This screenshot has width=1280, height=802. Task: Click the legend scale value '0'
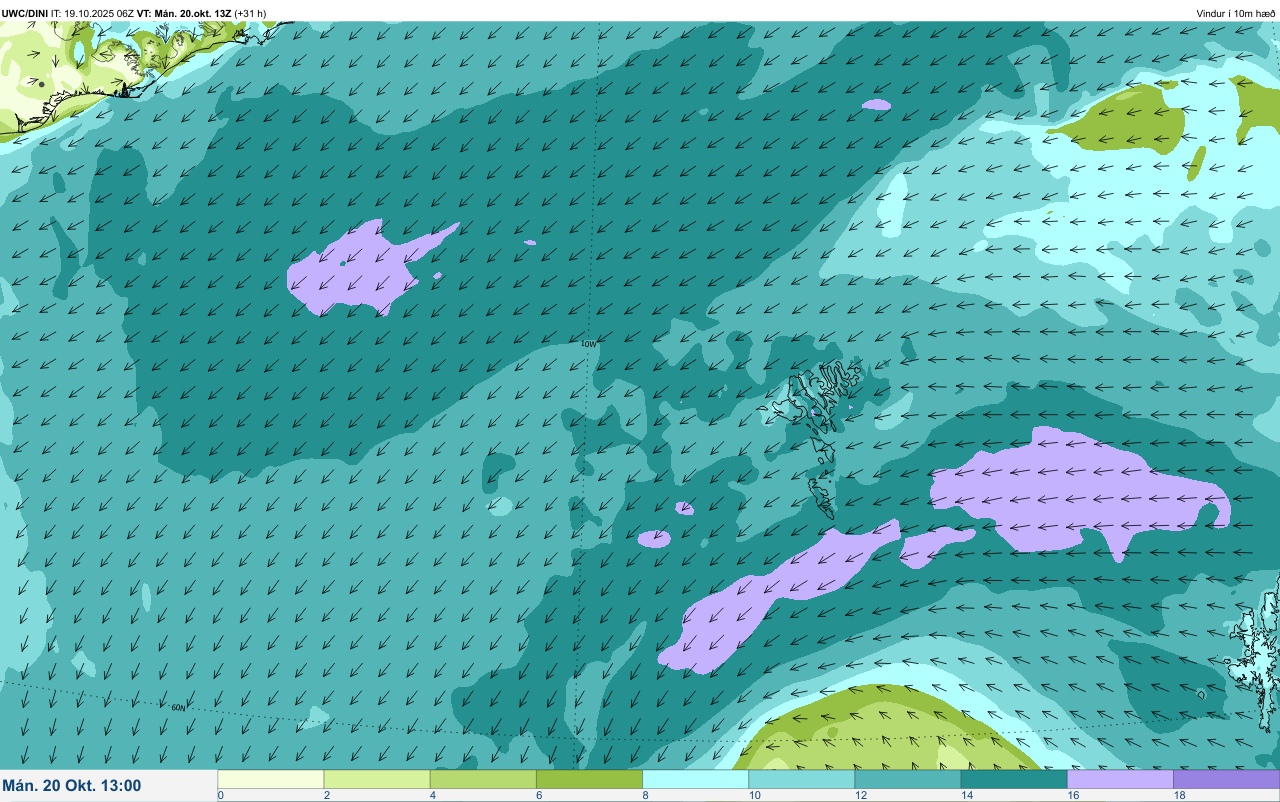point(220,795)
